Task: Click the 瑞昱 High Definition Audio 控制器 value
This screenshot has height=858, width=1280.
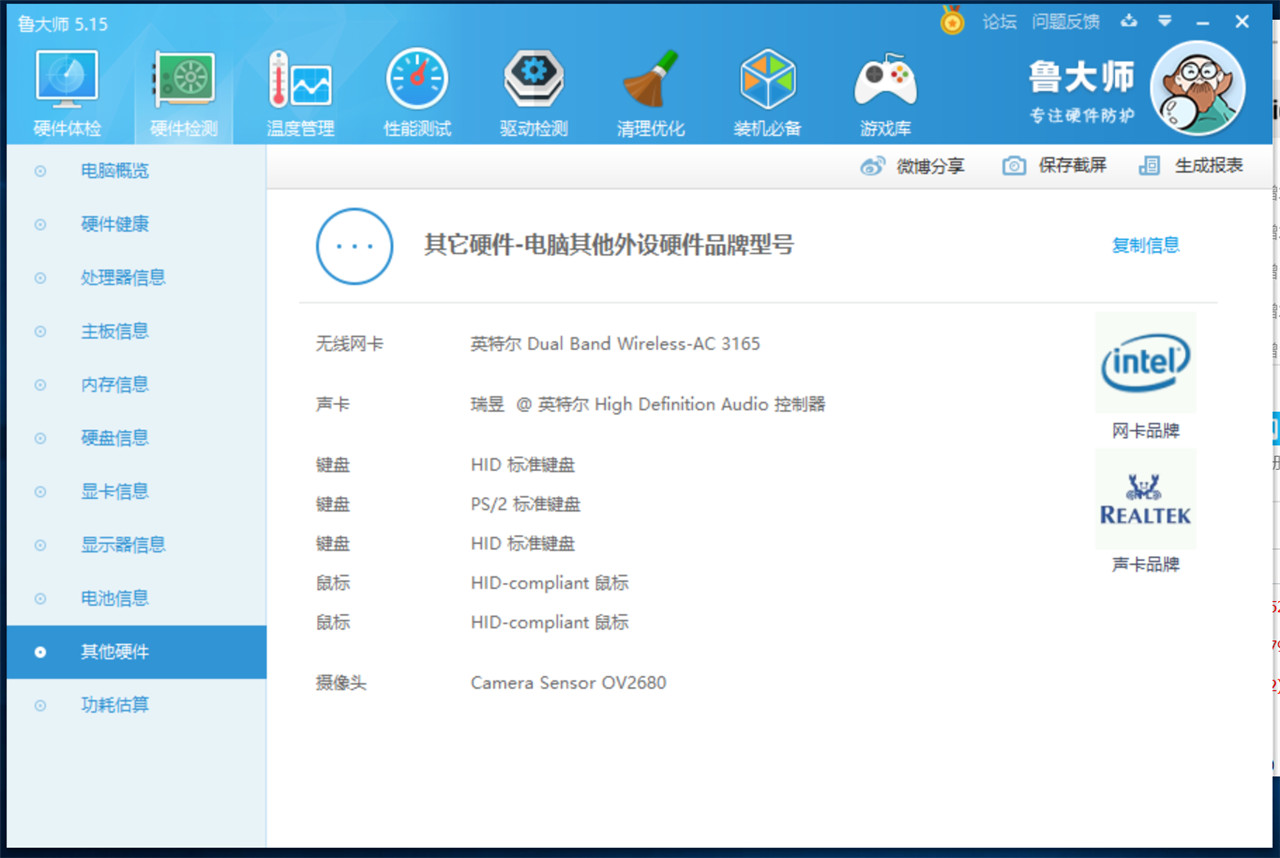Action: (x=648, y=405)
